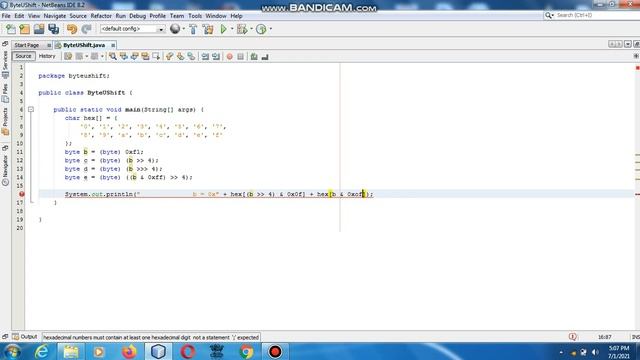
Task: Open the Team menu
Action: pos(177,16)
